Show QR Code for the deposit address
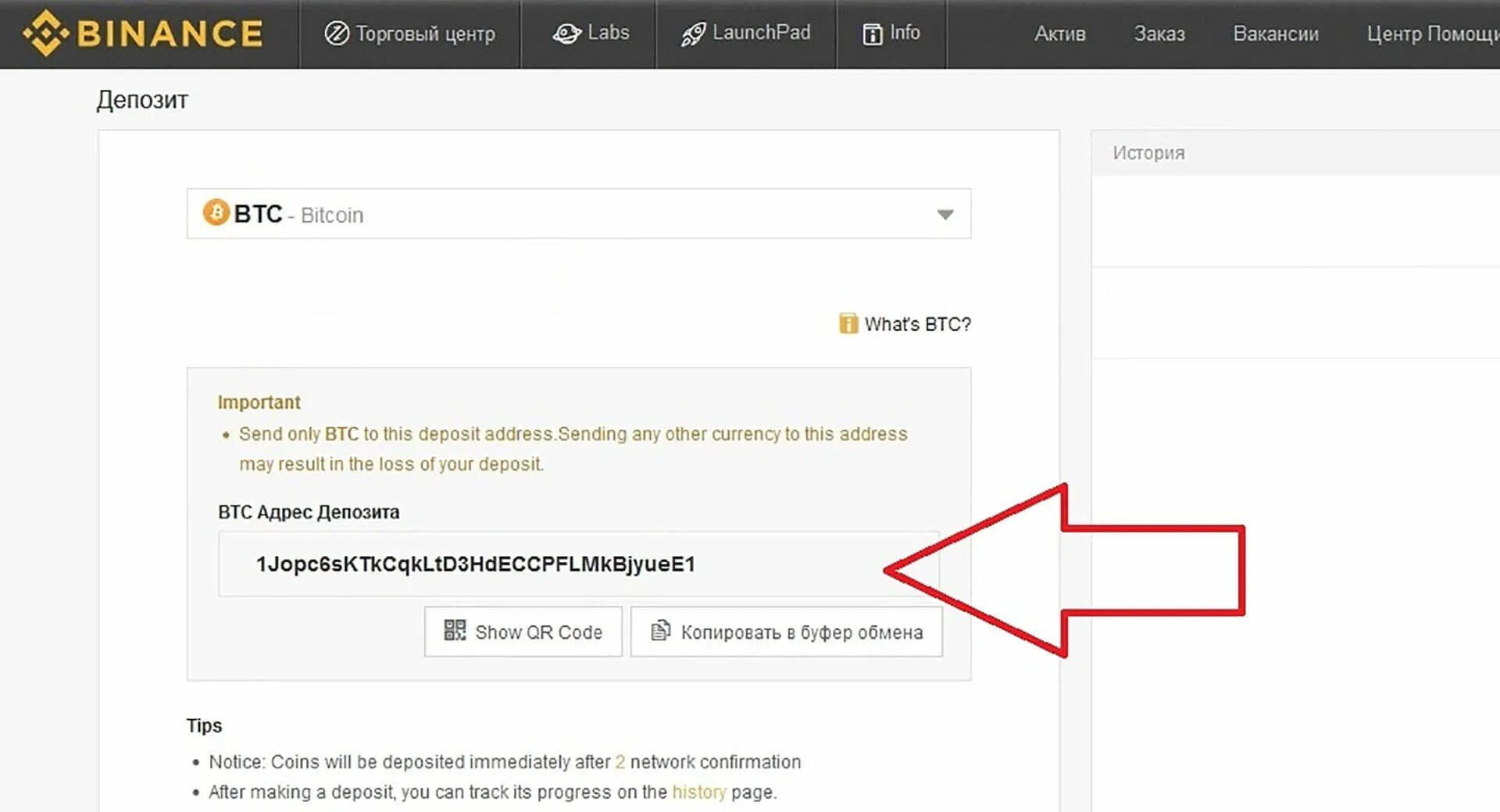This screenshot has width=1500, height=812. (523, 632)
